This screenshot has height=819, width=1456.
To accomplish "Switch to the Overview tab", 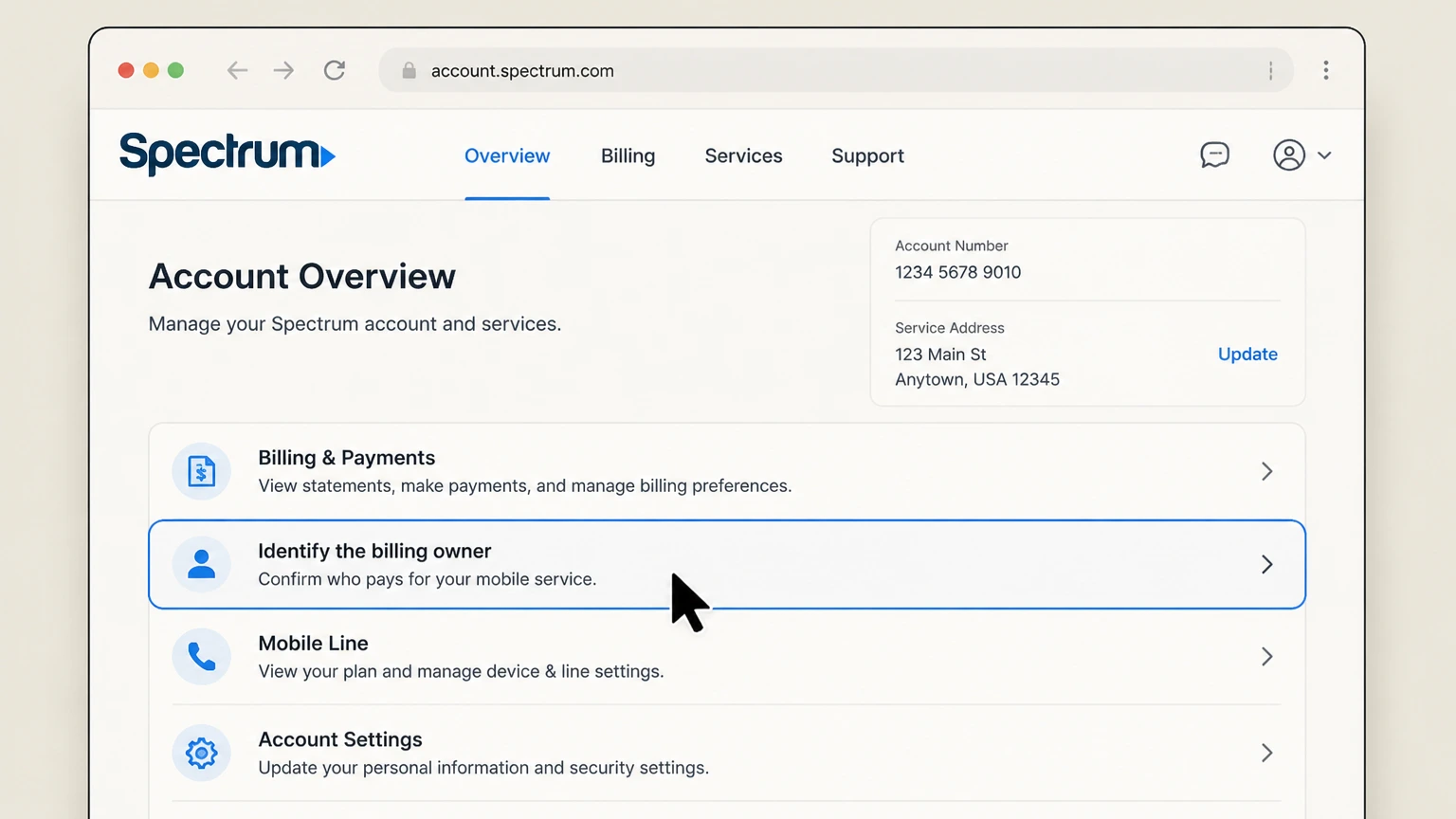I will [507, 155].
